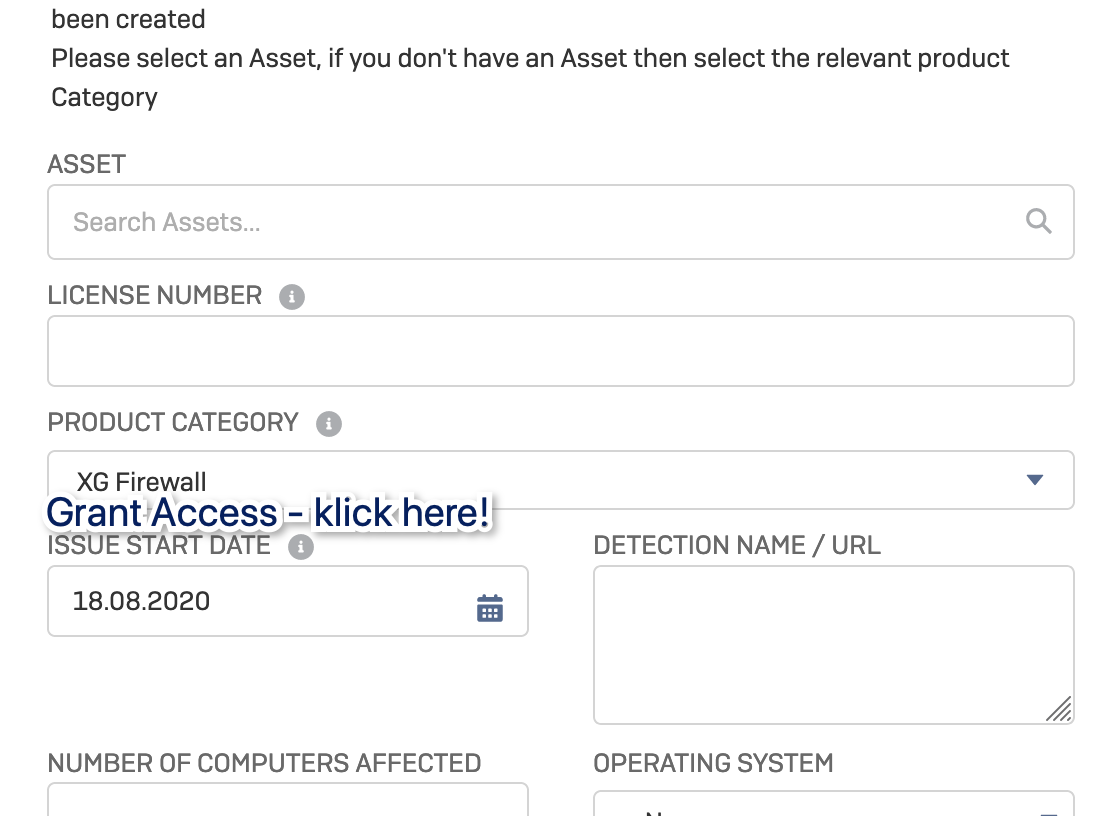Click into the License Number text field
1106x816 pixels.
tap(561, 351)
